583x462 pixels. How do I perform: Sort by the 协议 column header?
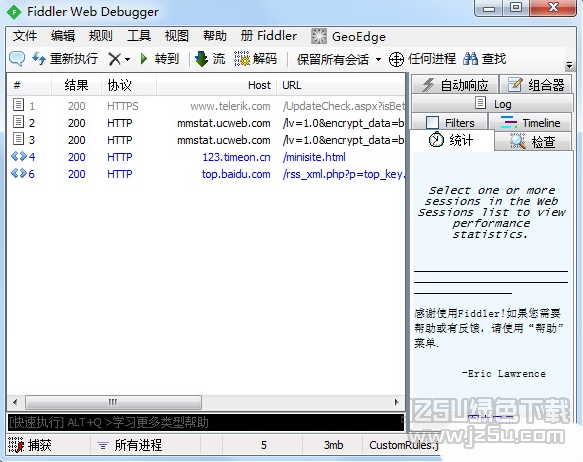129,85
